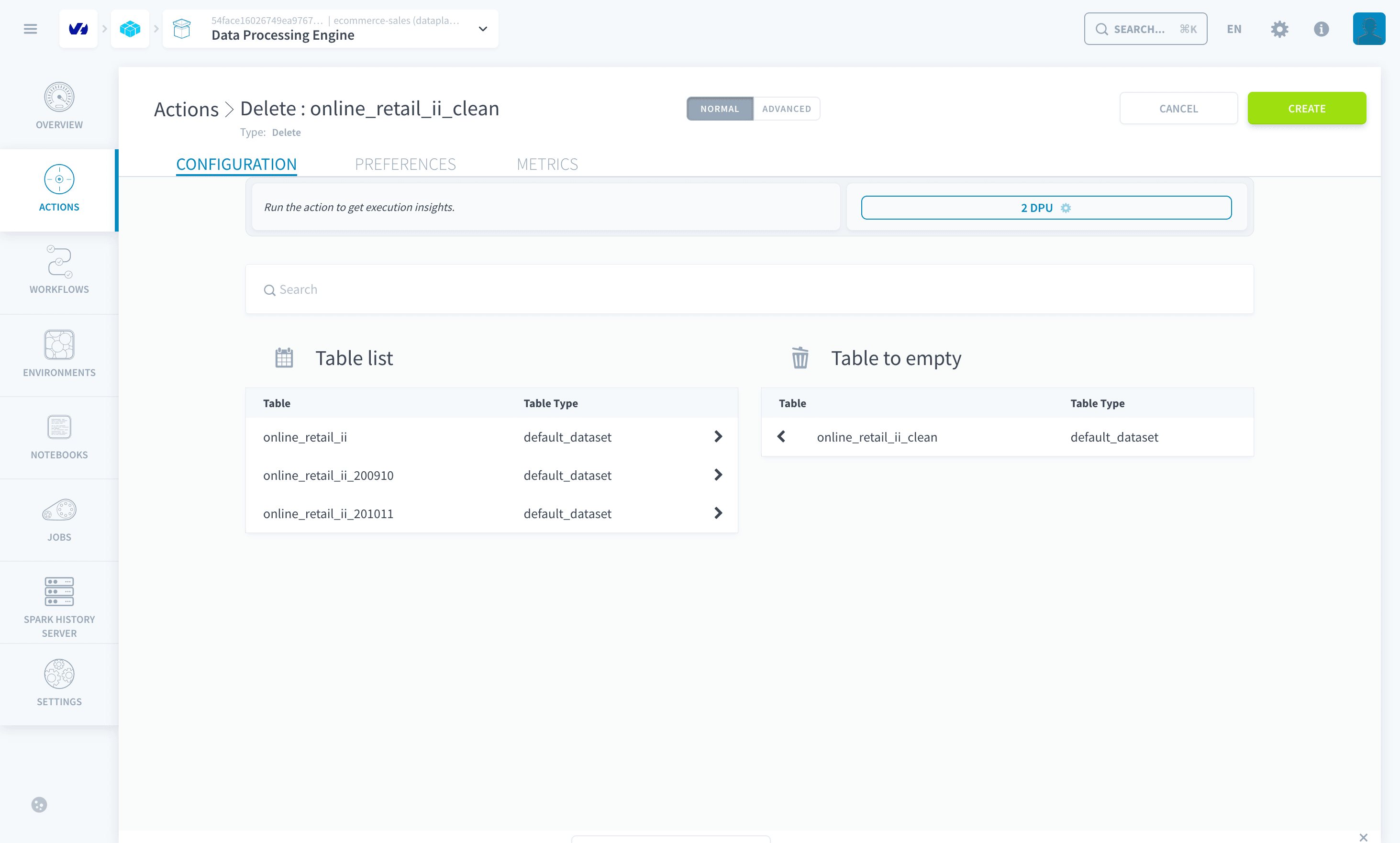Open the hamburger menu icon
1400x843 pixels.
pyautogui.click(x=30, y=29)
